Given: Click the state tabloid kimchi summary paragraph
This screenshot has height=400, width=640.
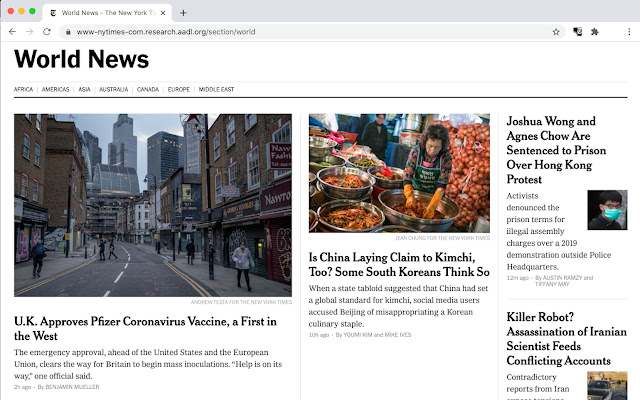Looking at the screenshot, I should click(398, 306).
